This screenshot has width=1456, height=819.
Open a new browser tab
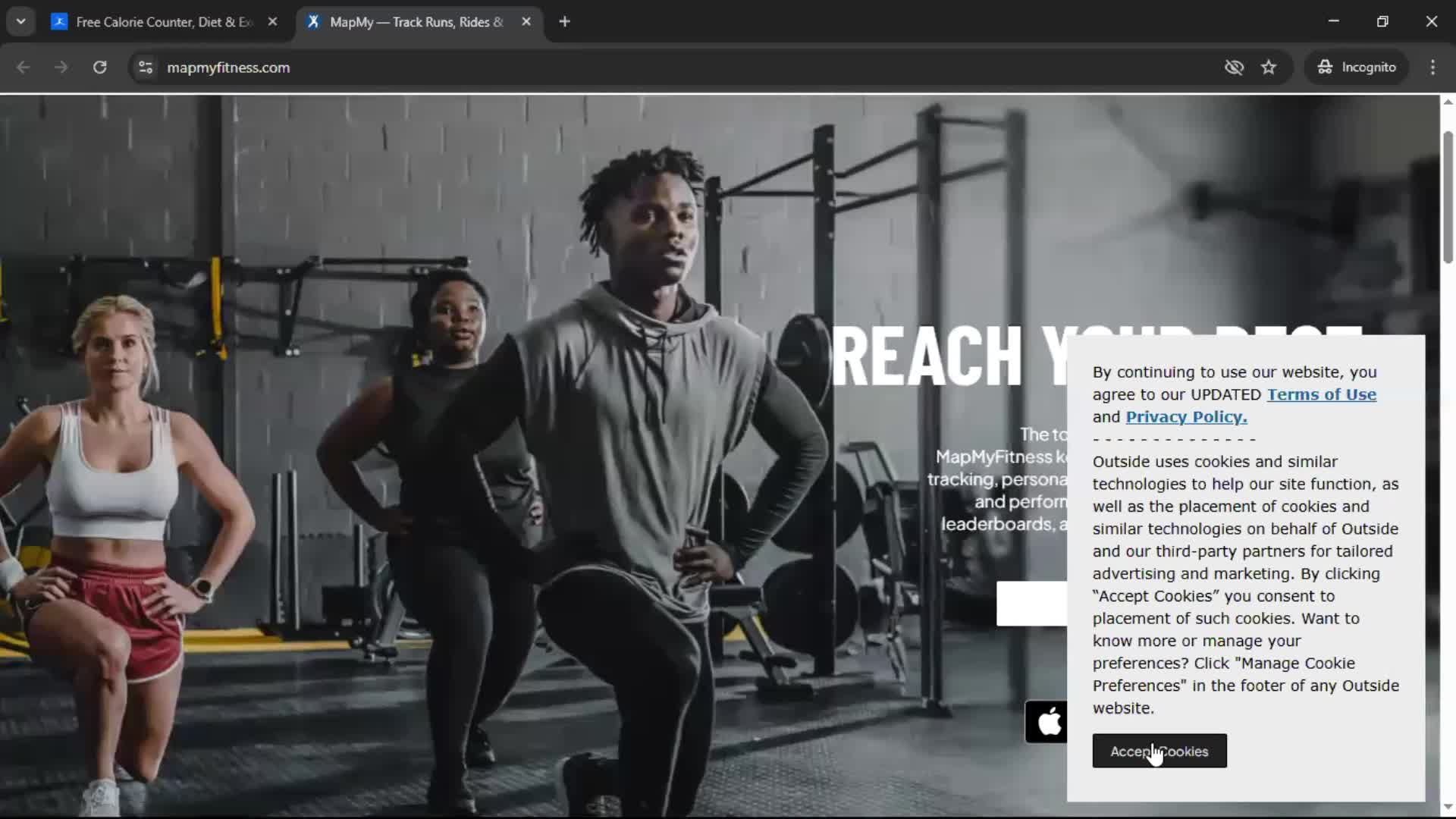[x=564, y=22]
